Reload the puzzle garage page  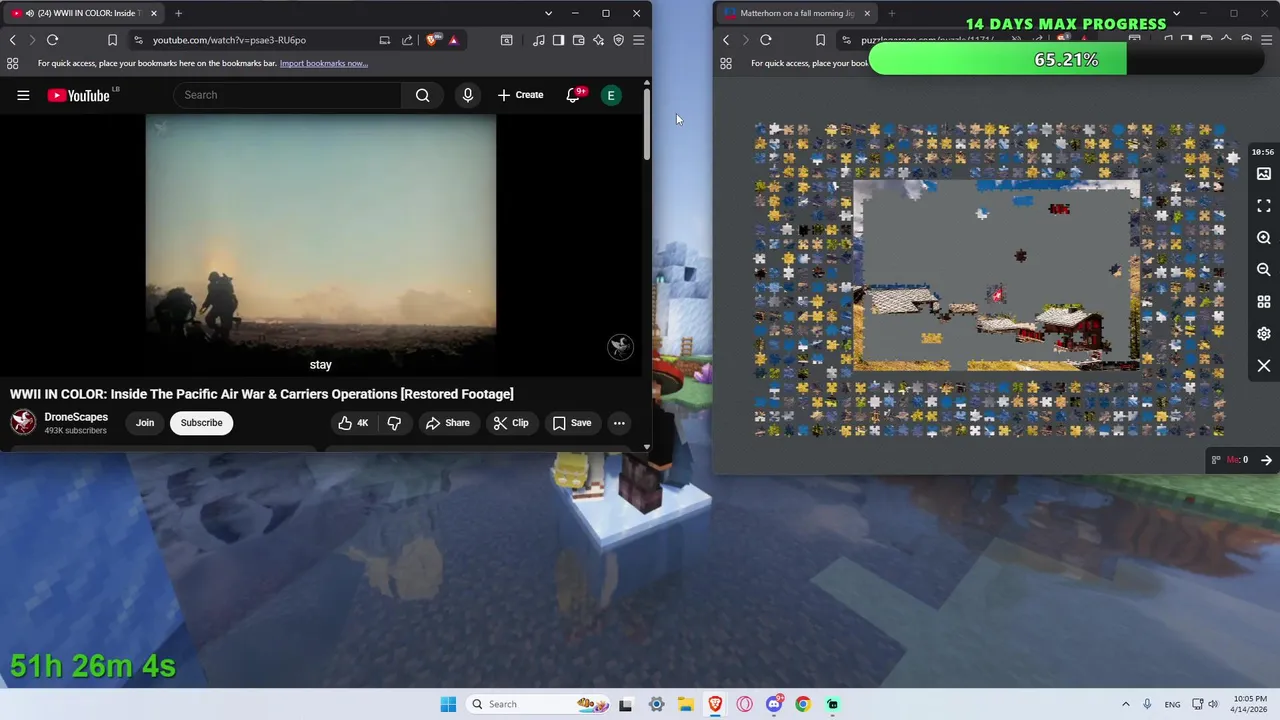click(766, 40)
